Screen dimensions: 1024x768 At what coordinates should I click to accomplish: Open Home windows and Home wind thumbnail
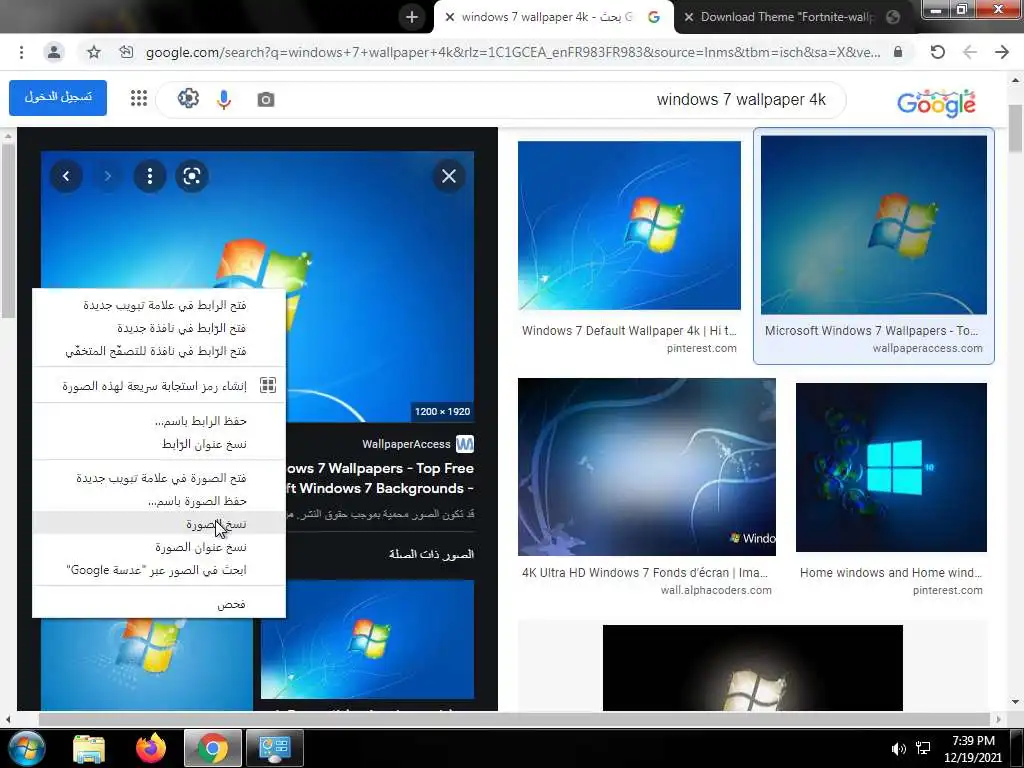click(891, 467)
